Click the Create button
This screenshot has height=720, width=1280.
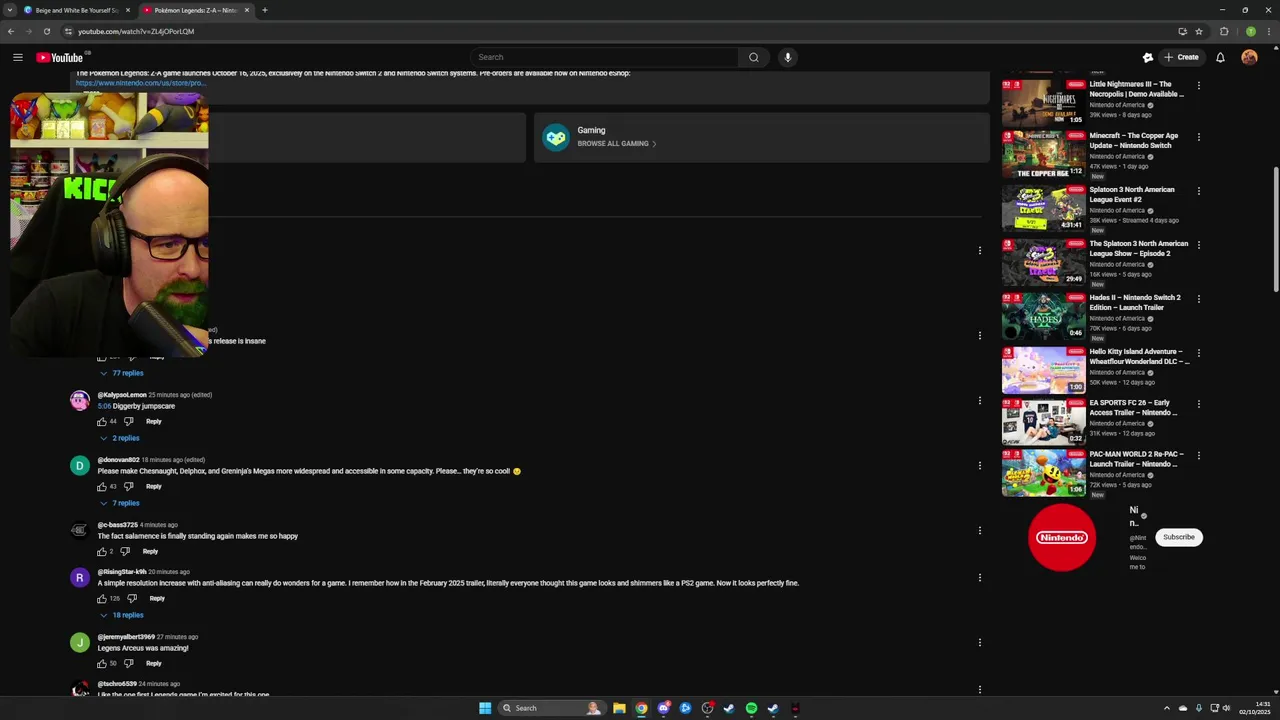tap(1181, 57)
